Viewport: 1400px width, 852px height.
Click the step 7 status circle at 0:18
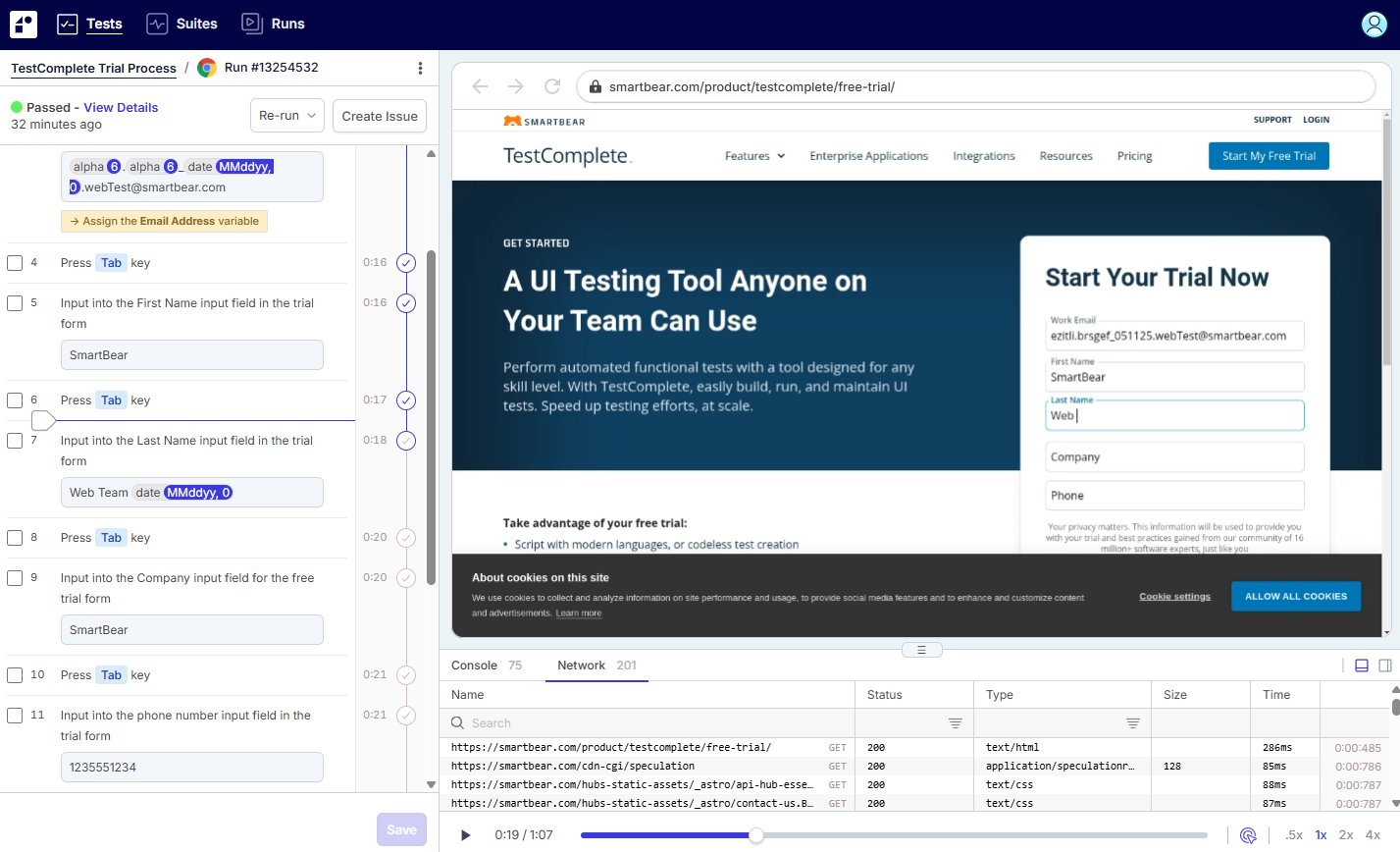(x=406, y=441)
